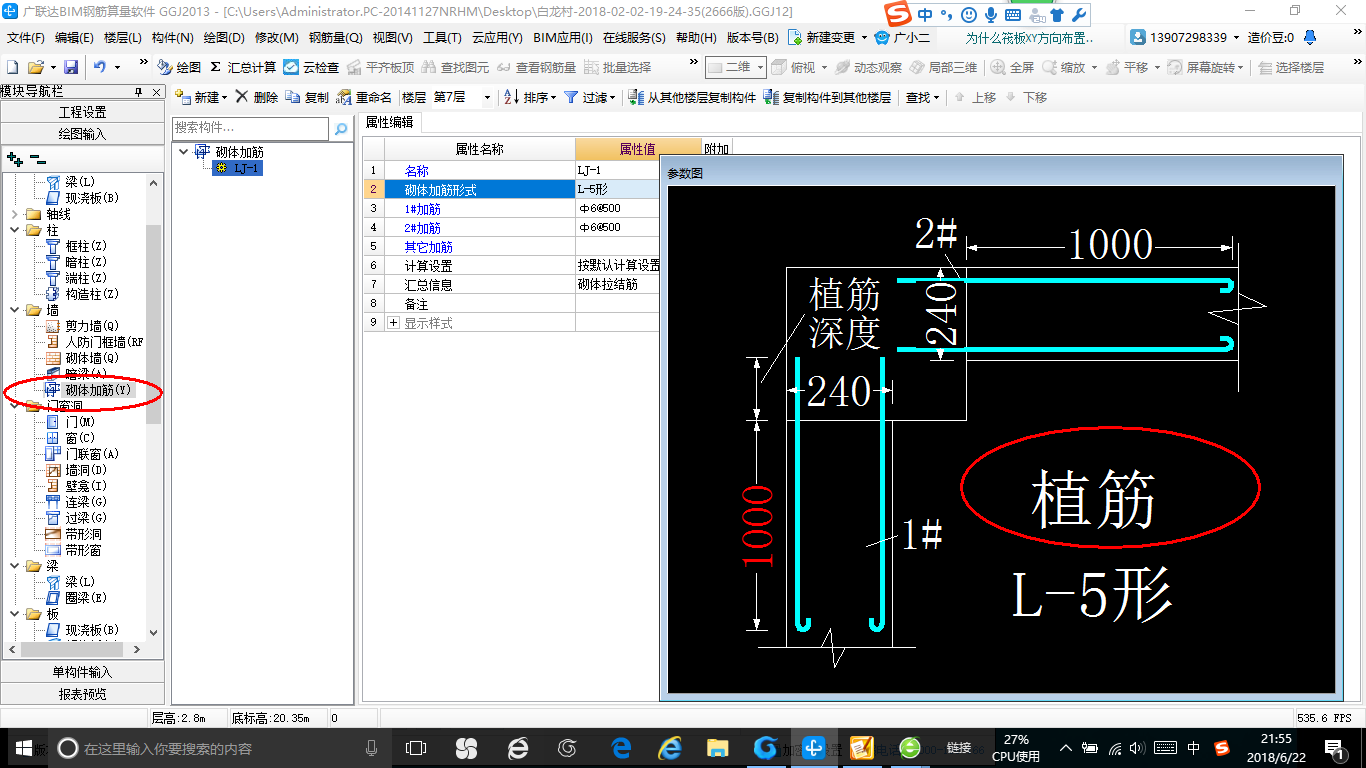Open the 钢筋量(Q) menu
The height and width of the screenshot is (768, 1366).
coord(335,37)
